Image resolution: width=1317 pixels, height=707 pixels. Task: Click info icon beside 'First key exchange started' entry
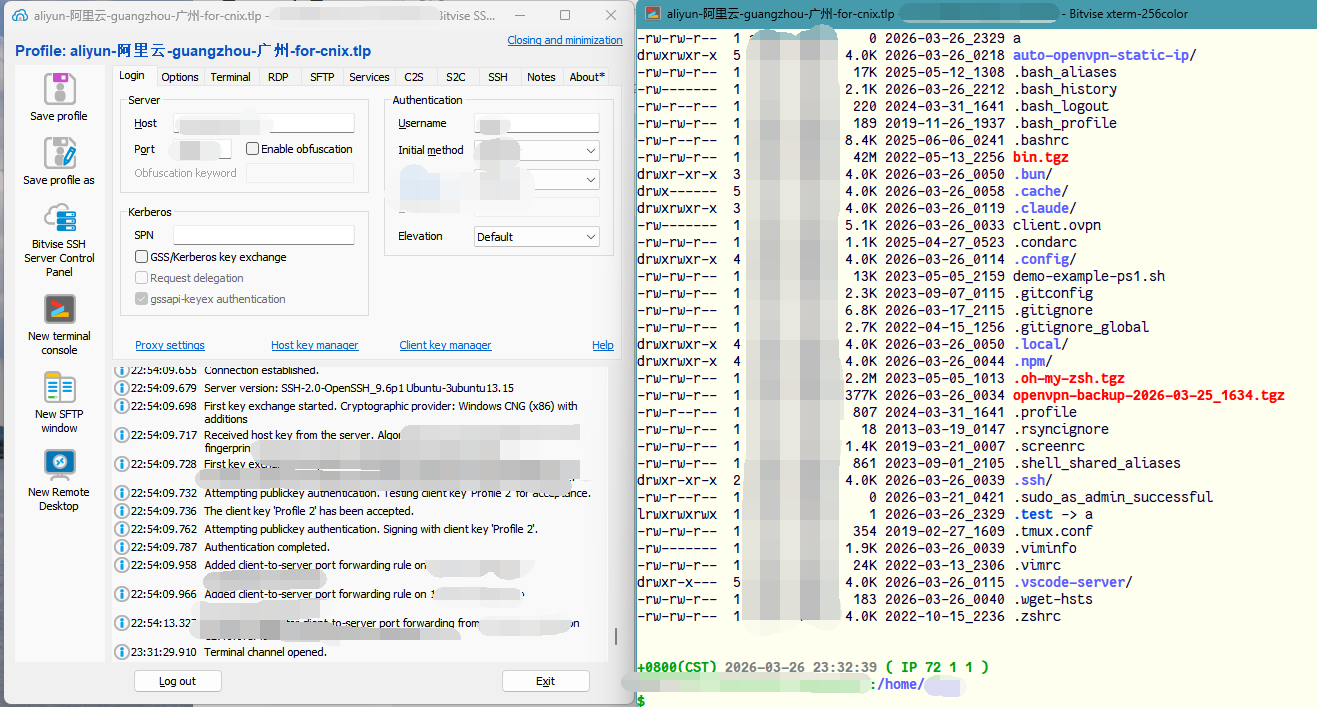122,406
